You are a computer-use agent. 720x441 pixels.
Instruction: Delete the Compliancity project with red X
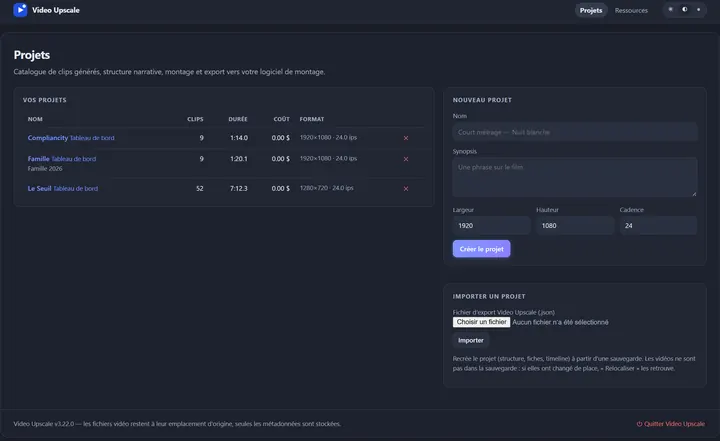(406, 138)
